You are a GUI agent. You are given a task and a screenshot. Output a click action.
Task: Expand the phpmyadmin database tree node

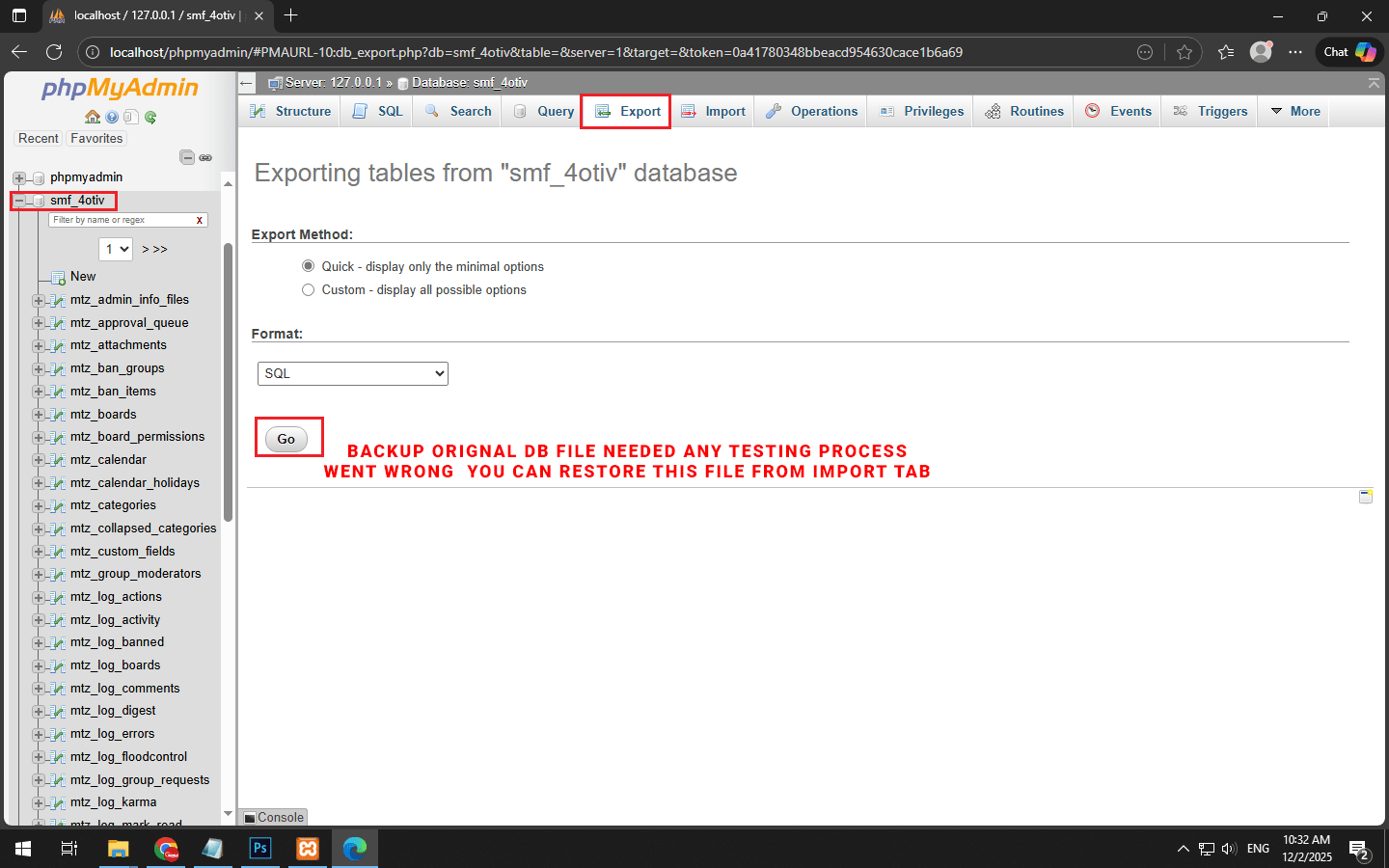18,177
